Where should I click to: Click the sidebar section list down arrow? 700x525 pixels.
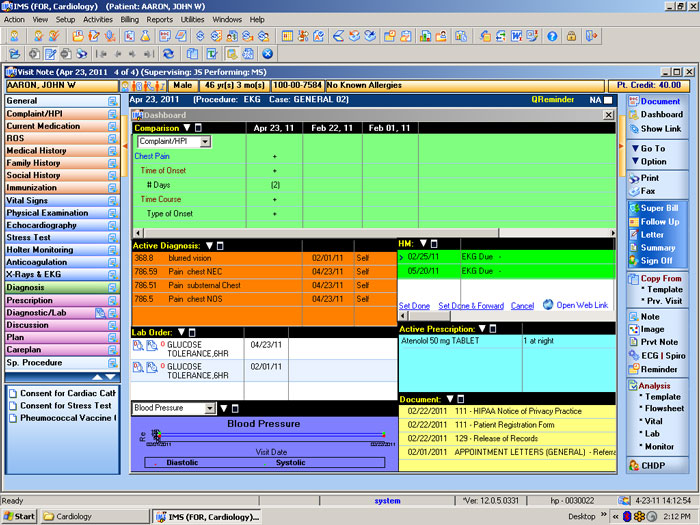pos(110,378)
